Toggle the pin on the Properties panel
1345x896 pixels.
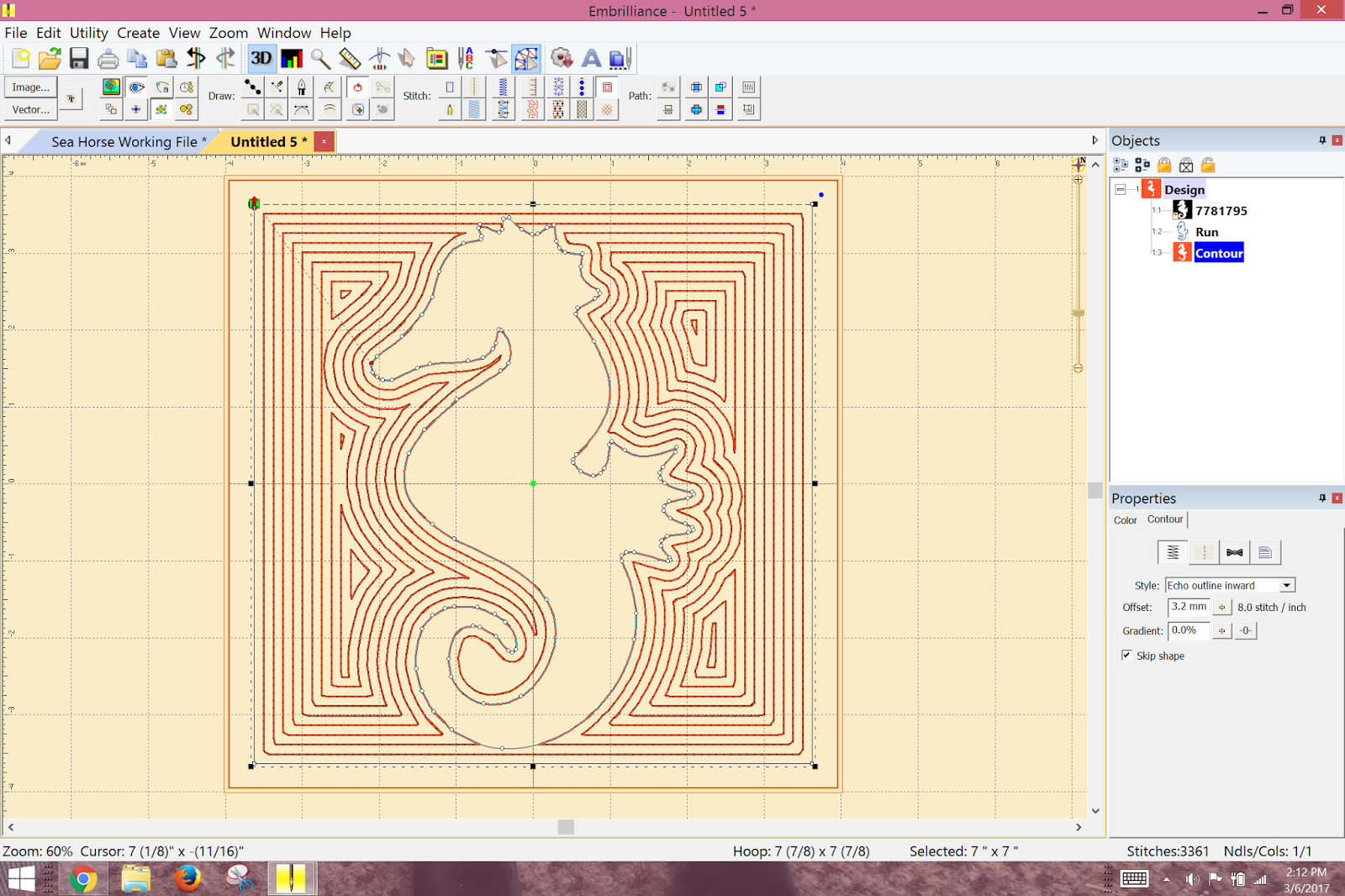pos(1321,498)
